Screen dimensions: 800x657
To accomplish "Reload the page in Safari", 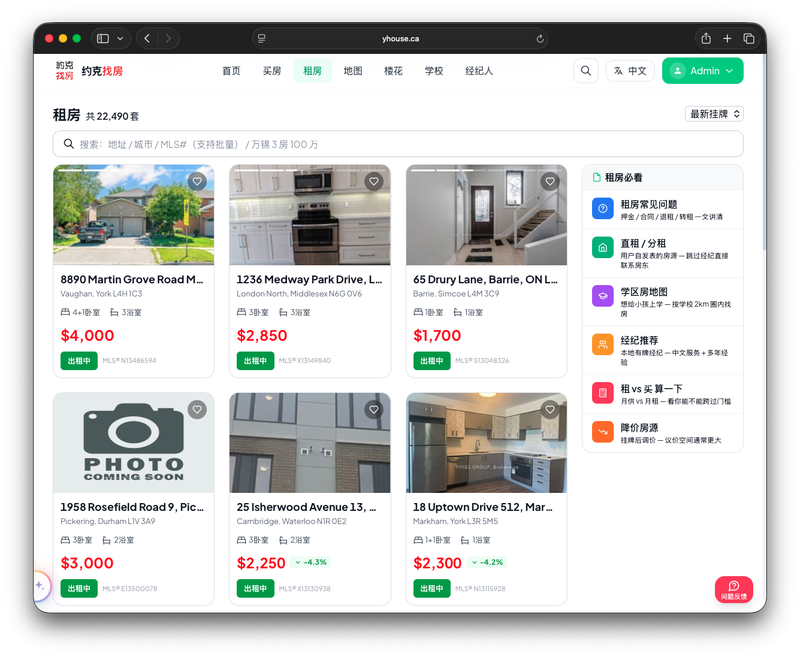I will (540, 39).
